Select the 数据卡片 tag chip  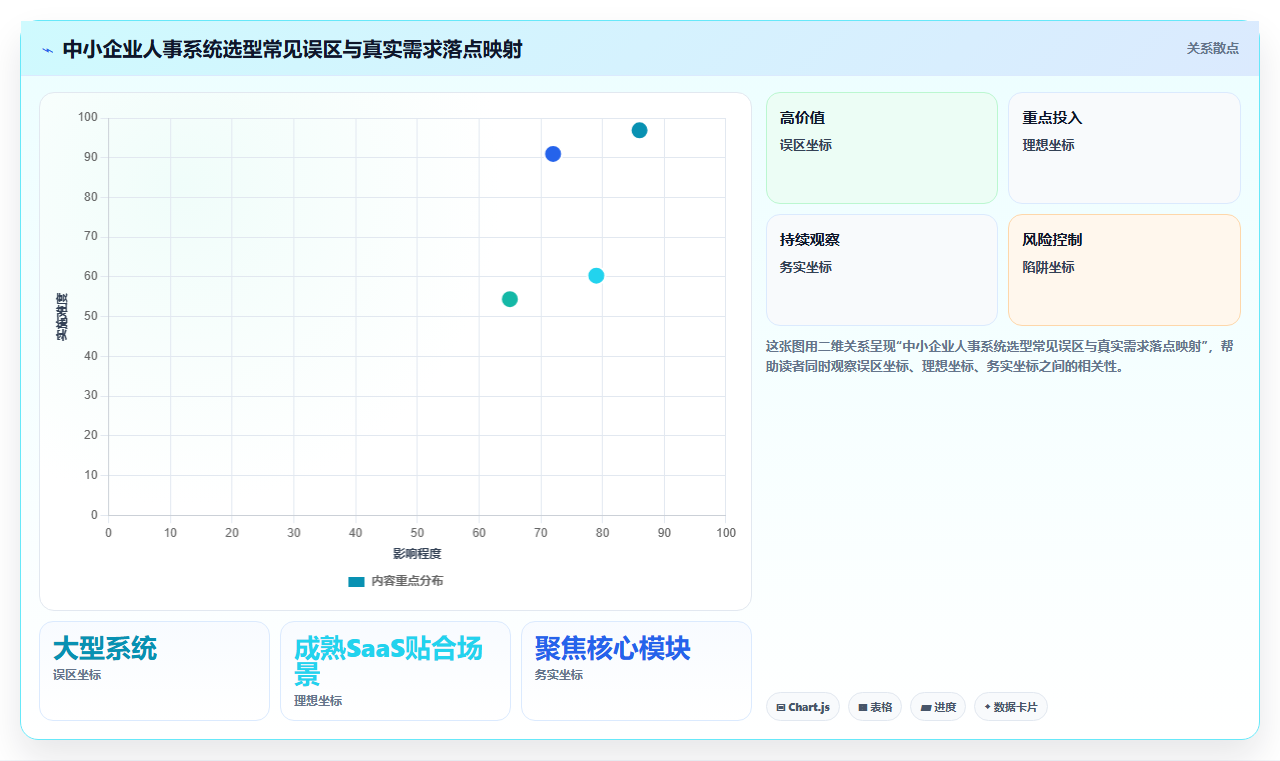[x=1011, y=707]
